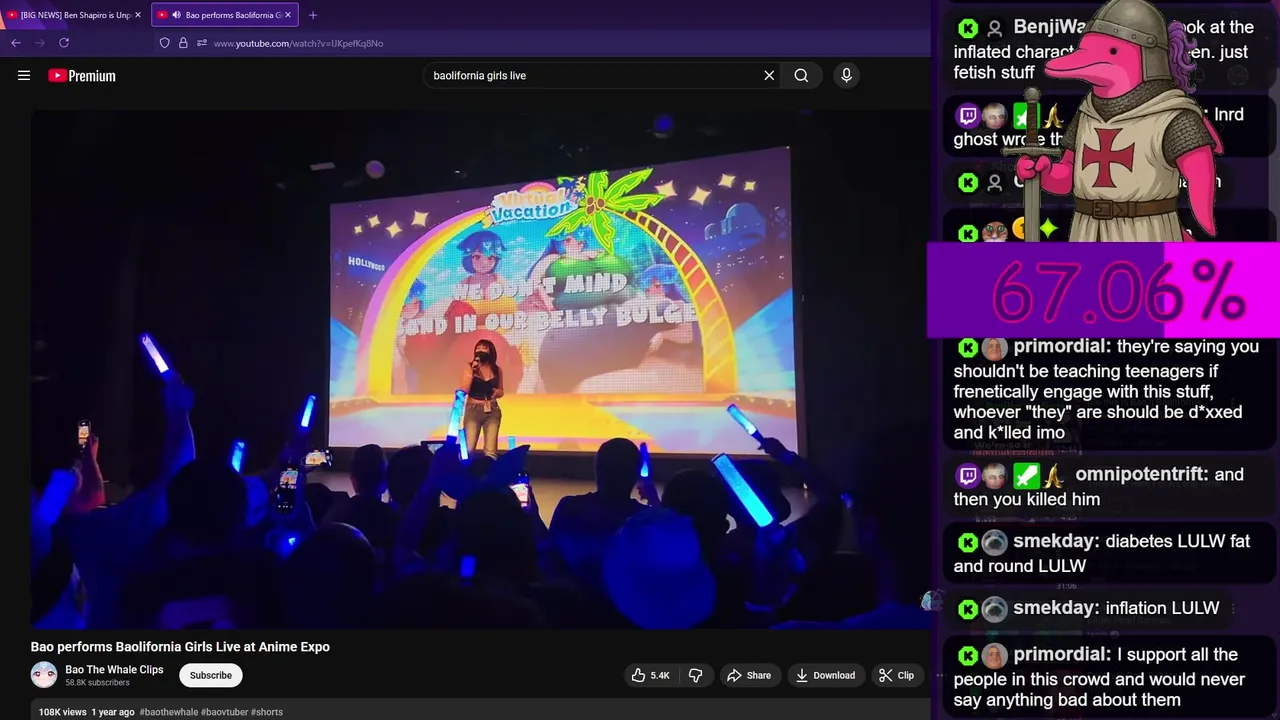Open Bao The Whale Clips channel avatar

44,675
